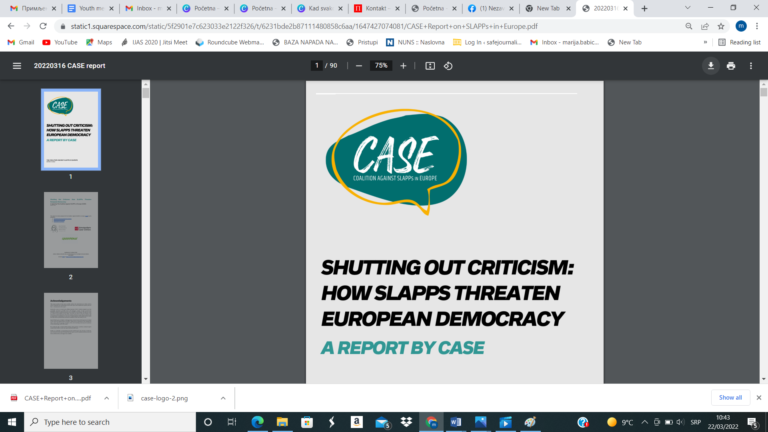This screenshot has width=768, height=432.
Task: Print the PDF document
Action: 731,66
